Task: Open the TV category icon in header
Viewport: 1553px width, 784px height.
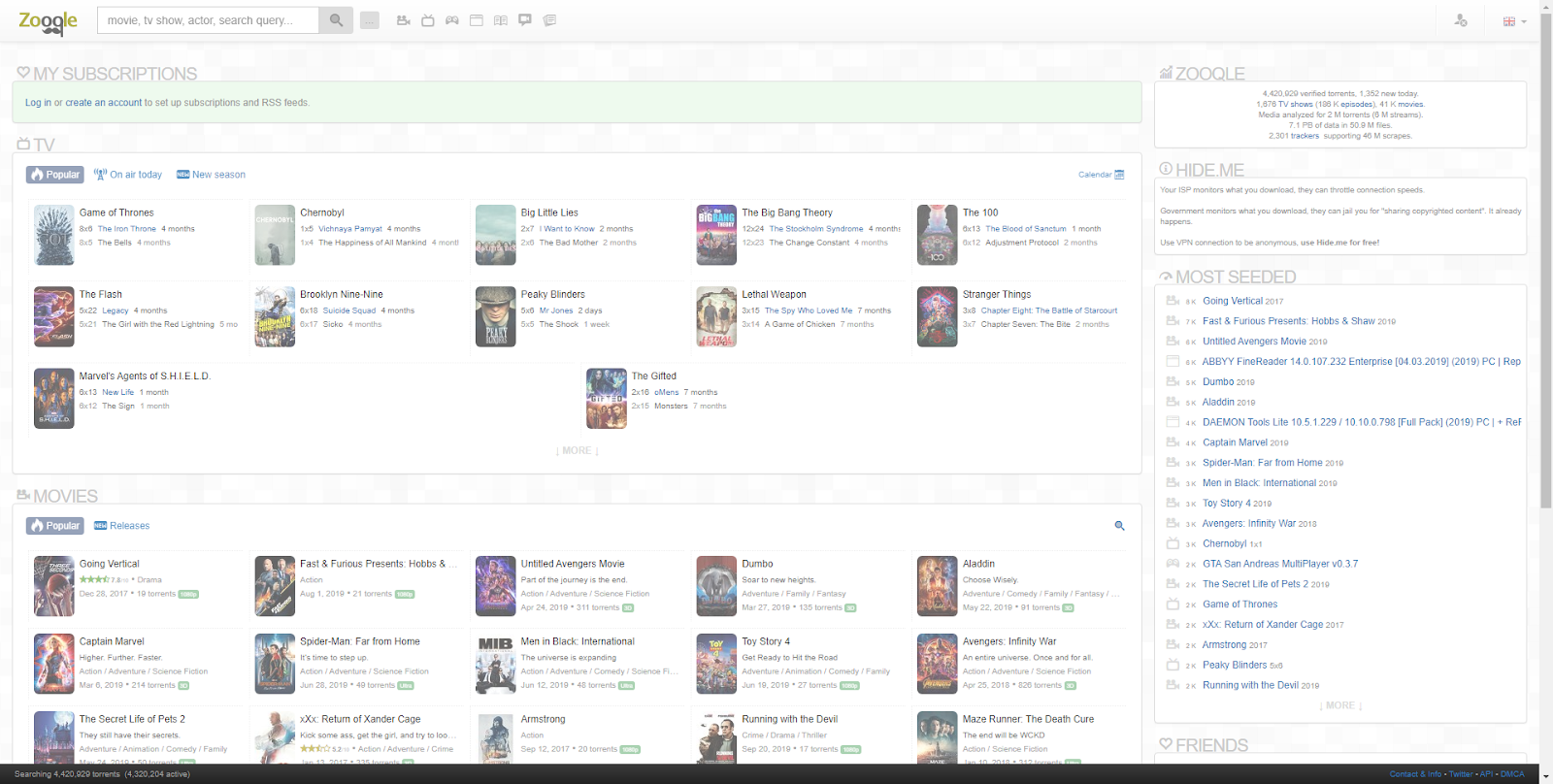Action: pyautogui.click(x=428, y=20)
